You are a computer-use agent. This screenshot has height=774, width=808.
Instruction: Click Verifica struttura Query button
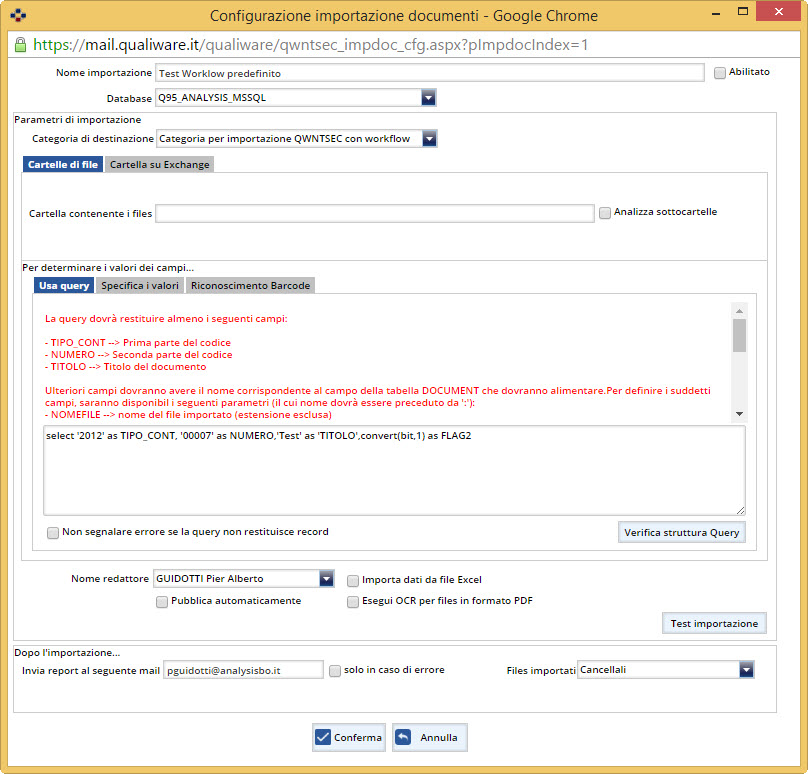[x=682, y=532]
